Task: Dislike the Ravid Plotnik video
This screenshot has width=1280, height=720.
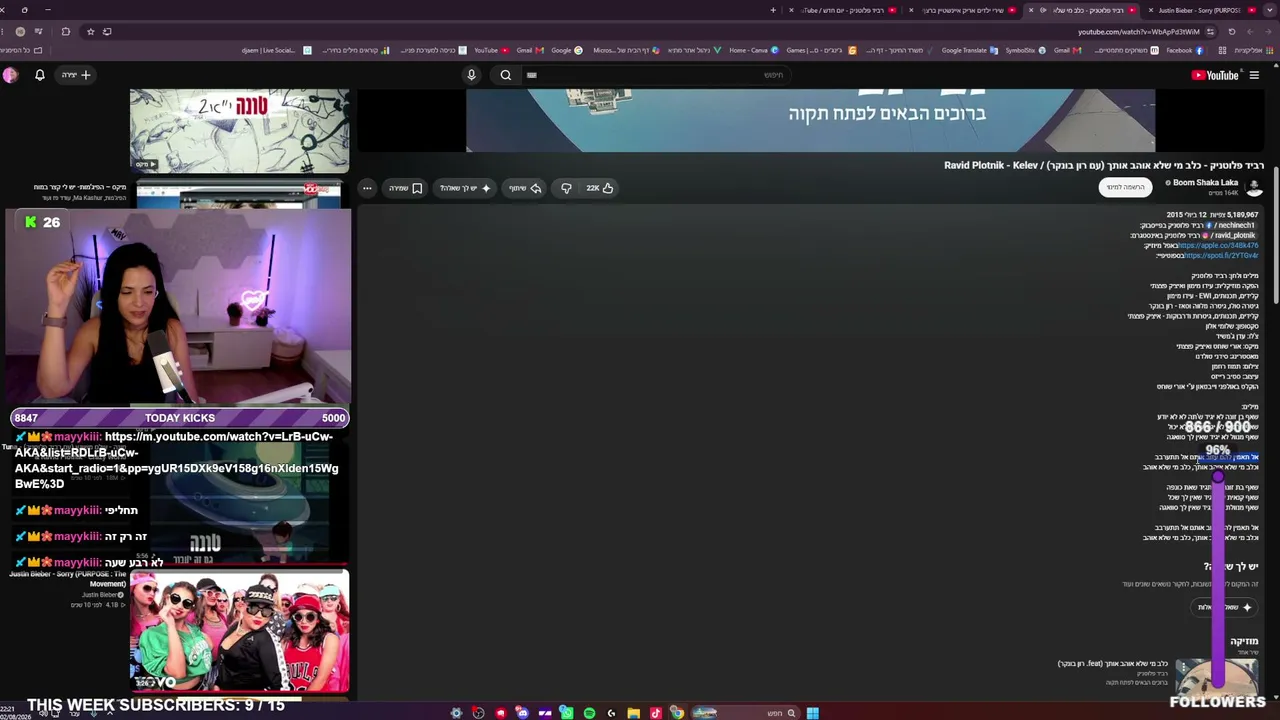Action: [x=566, y=188]
